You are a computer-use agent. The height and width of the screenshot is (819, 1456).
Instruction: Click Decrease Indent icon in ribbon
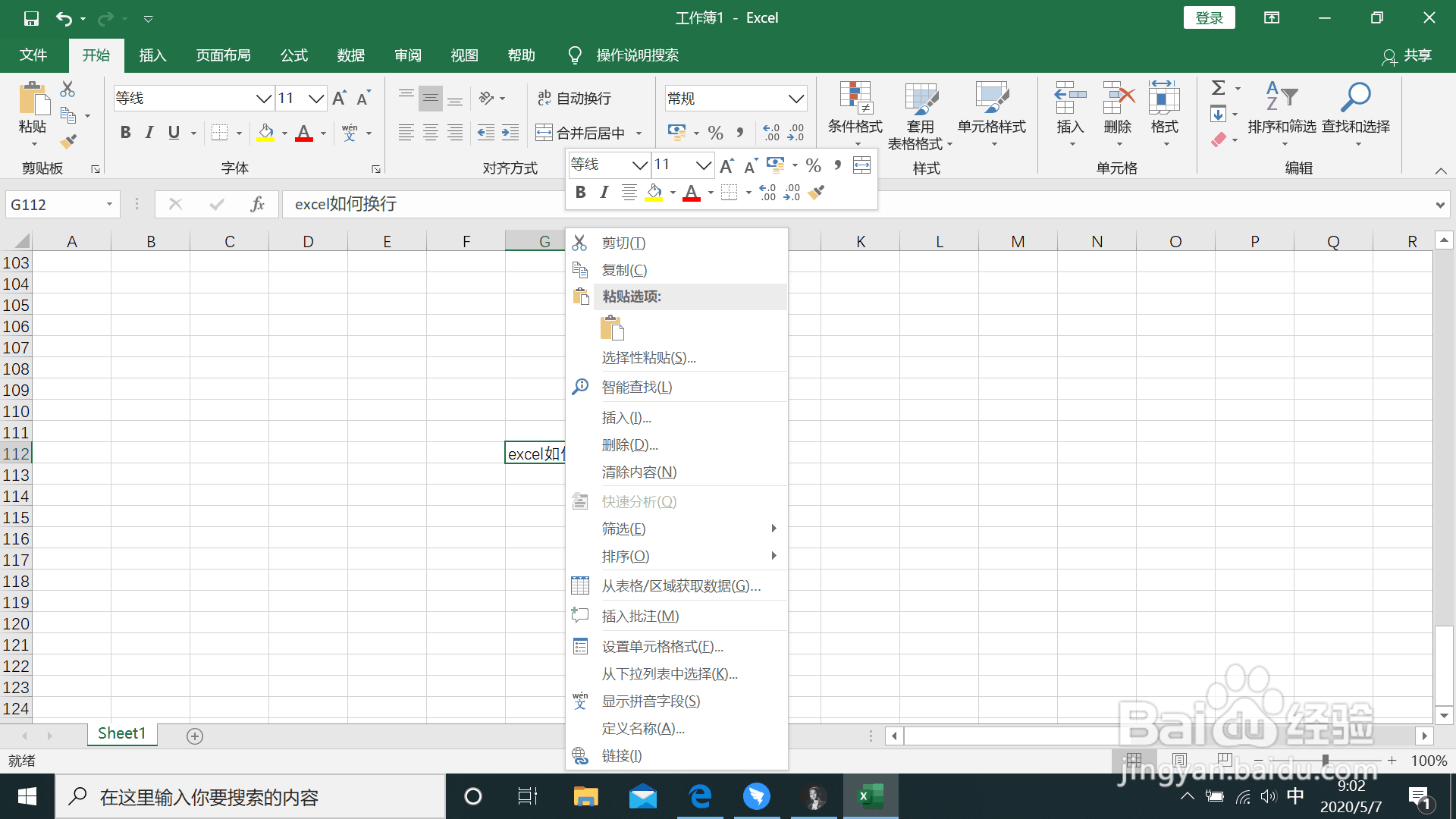pyautogui.click(x=486, y=133)
